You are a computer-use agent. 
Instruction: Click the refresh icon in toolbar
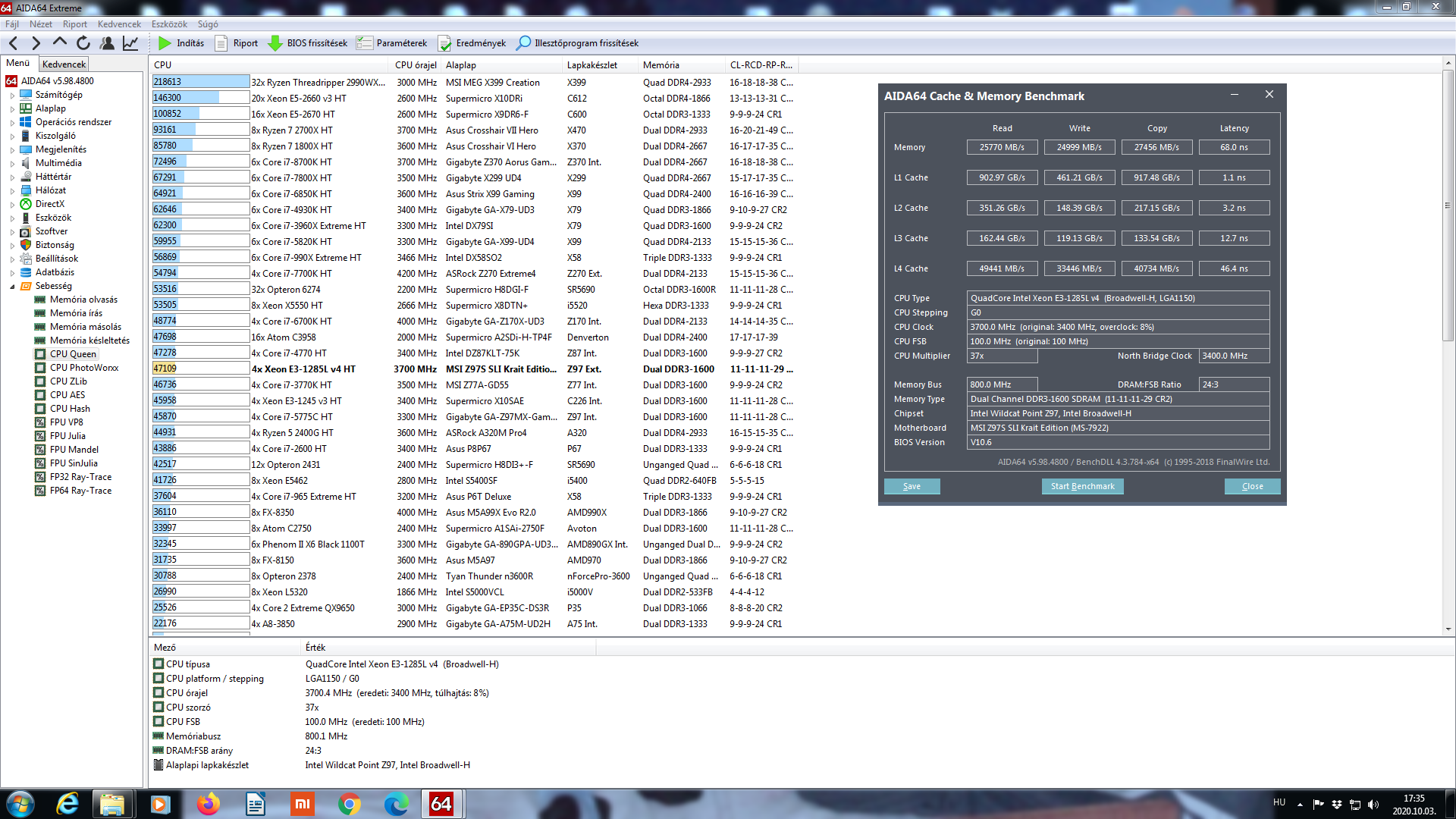click(83, 43)
